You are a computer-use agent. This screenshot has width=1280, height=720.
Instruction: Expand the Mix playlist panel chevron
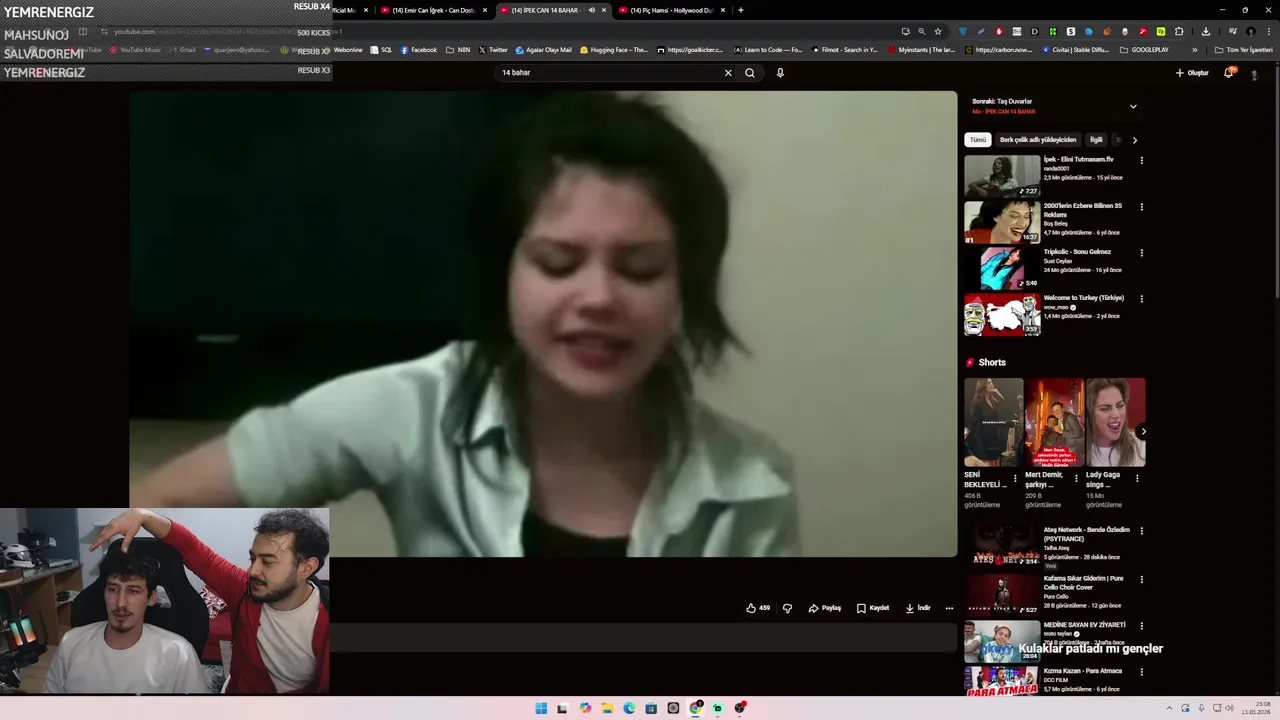[x=1133, y=106]
